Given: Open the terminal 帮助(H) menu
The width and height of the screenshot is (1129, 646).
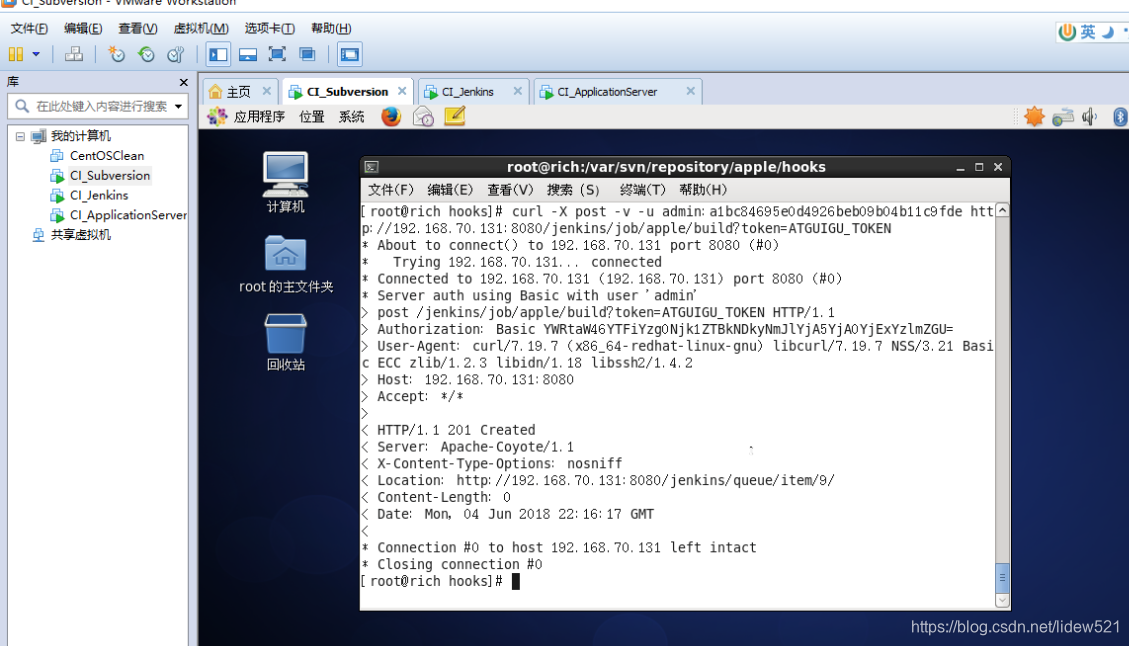Looking at the screenshot, I should (x=703, y=190).
